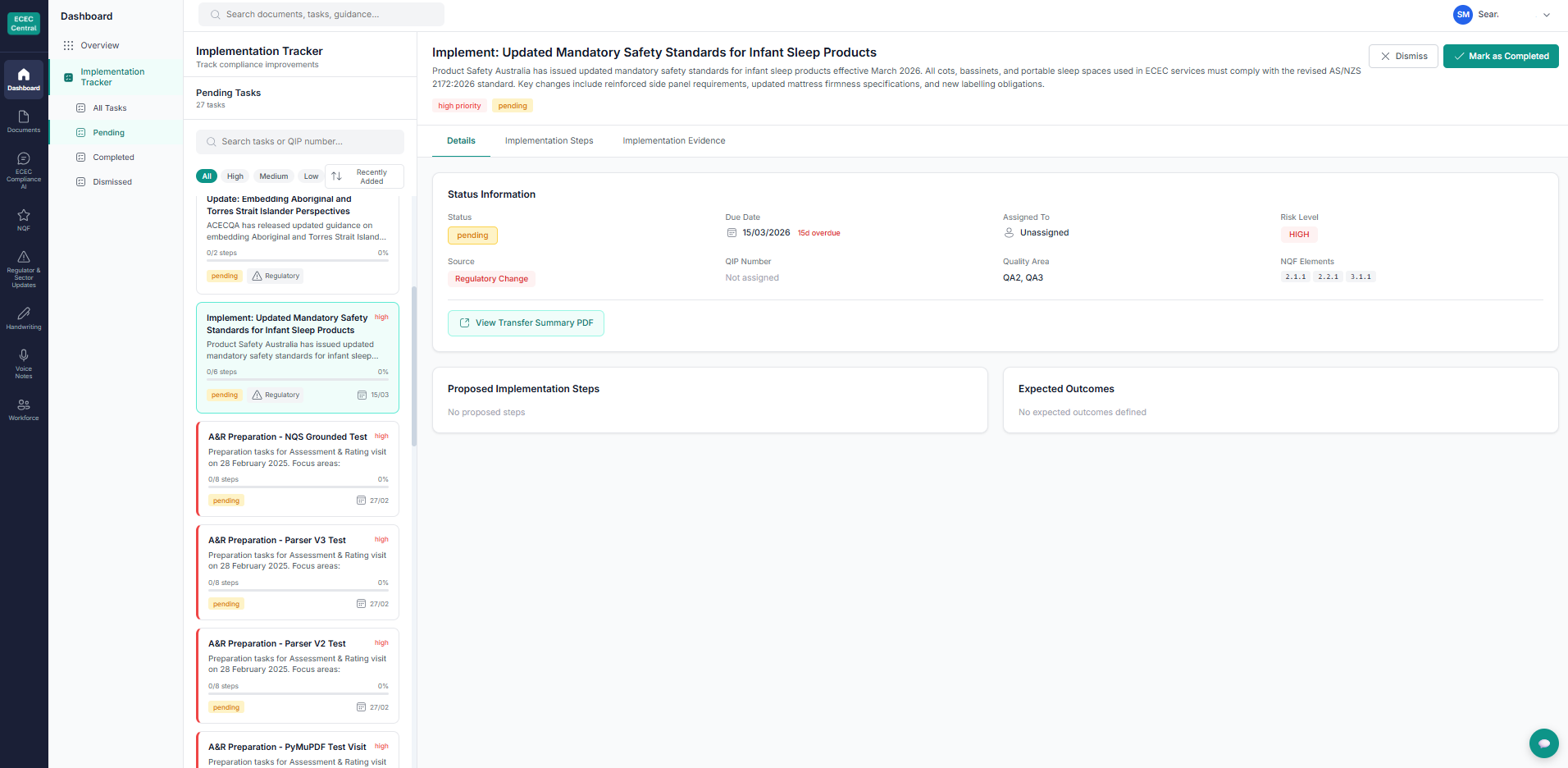Filter tasks by Low priority
The width and height of the screenshot is (1568, 768).
311,176
